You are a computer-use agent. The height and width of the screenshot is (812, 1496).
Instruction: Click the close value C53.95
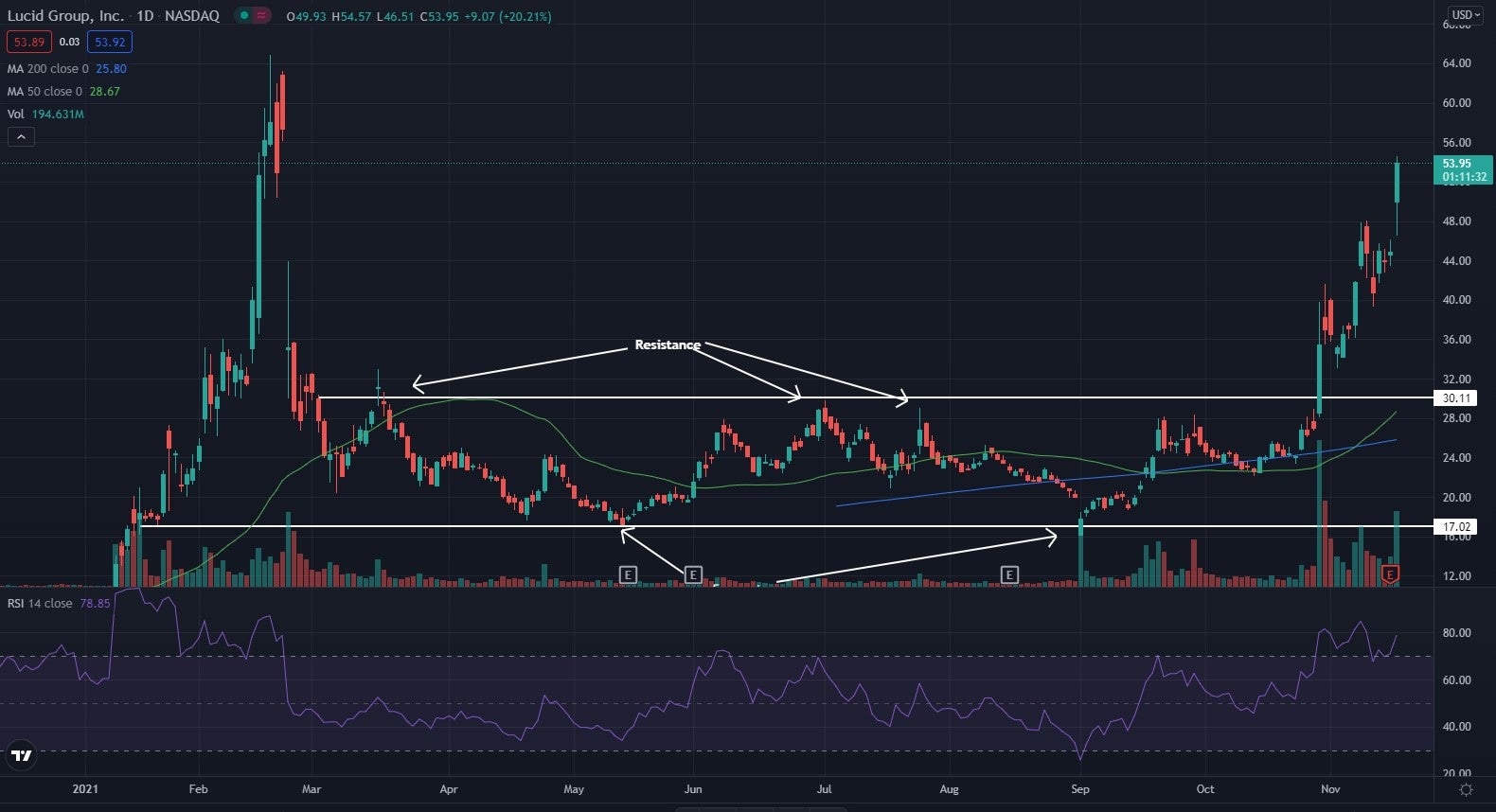(438, 17)
